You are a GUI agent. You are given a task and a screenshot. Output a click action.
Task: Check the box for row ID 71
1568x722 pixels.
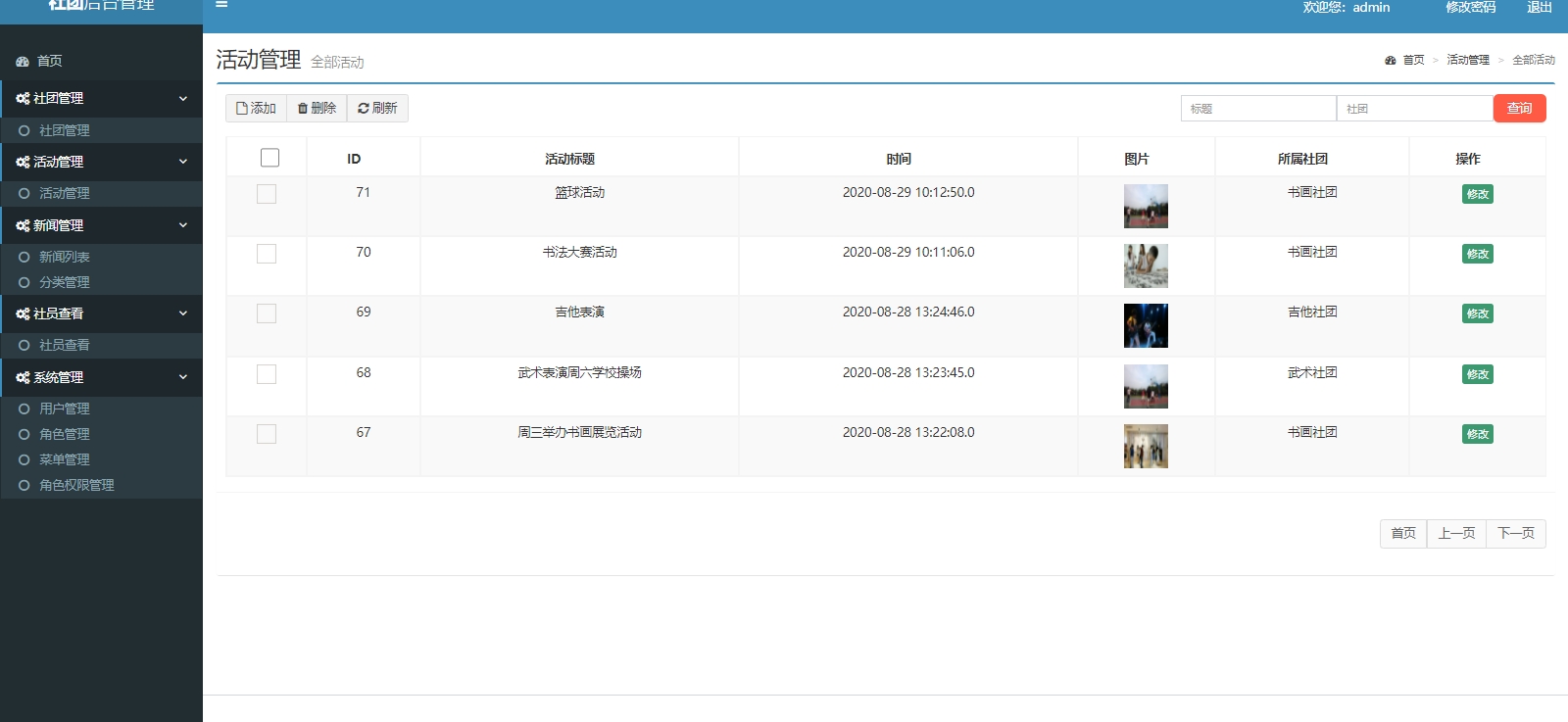(267, 194)
